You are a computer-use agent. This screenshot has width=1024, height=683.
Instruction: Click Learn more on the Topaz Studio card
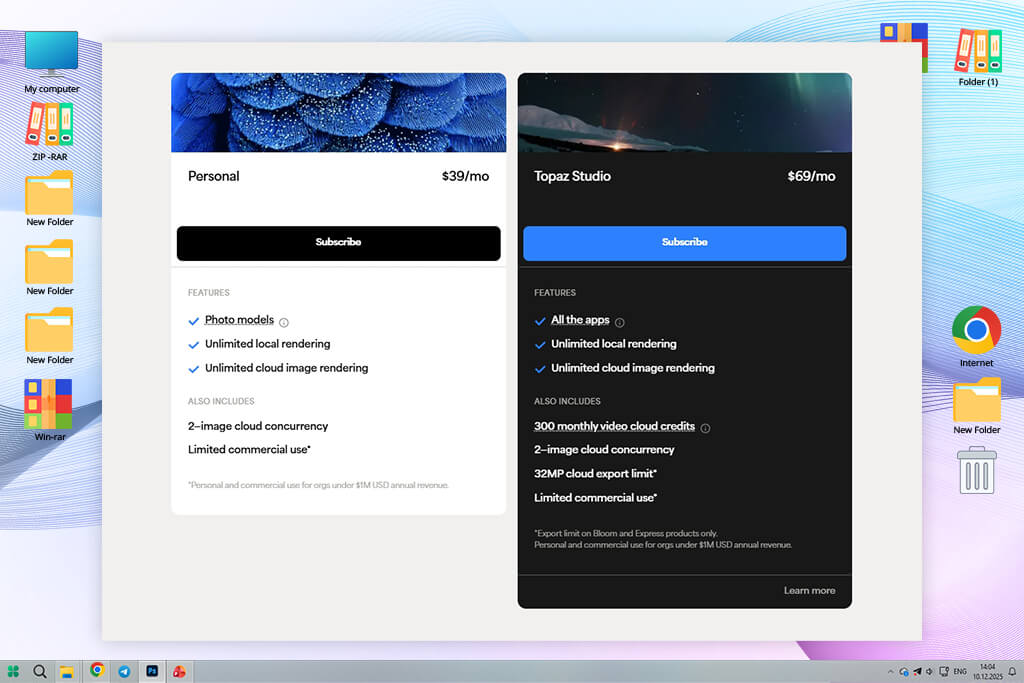(809, 590)
